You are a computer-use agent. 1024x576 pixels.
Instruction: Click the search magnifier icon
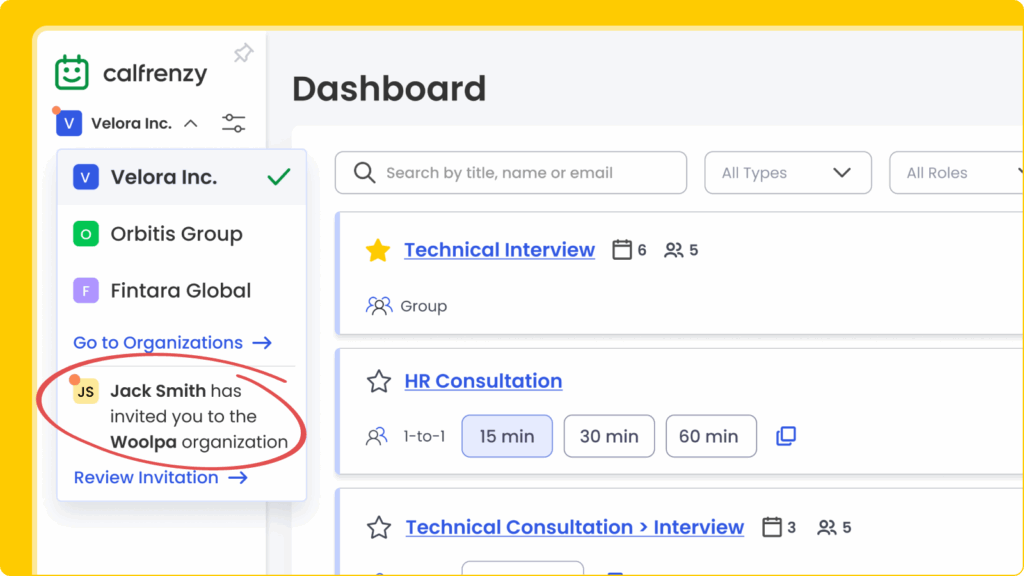click(364, 173)
